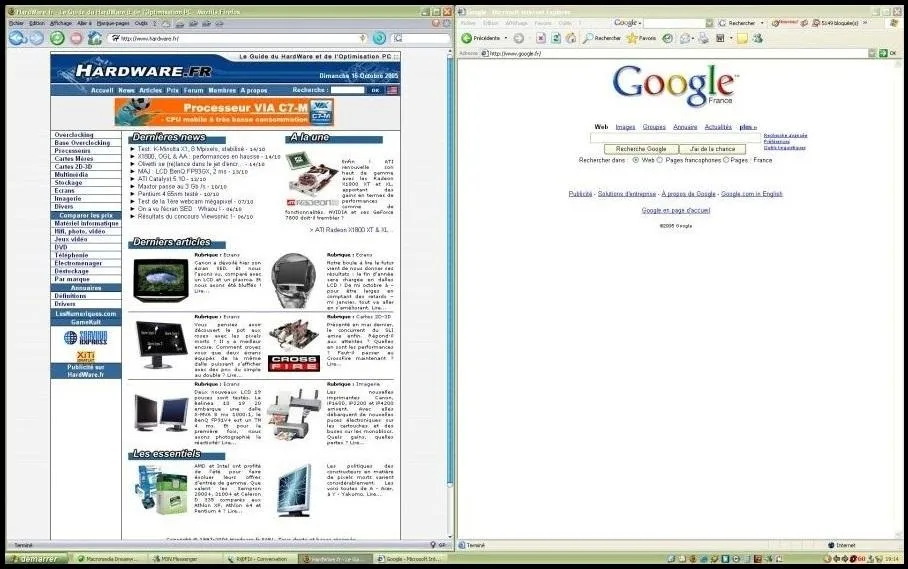Open Forum link in Hardware.fr navigation
Screen dimensions: 908x569
193,91
